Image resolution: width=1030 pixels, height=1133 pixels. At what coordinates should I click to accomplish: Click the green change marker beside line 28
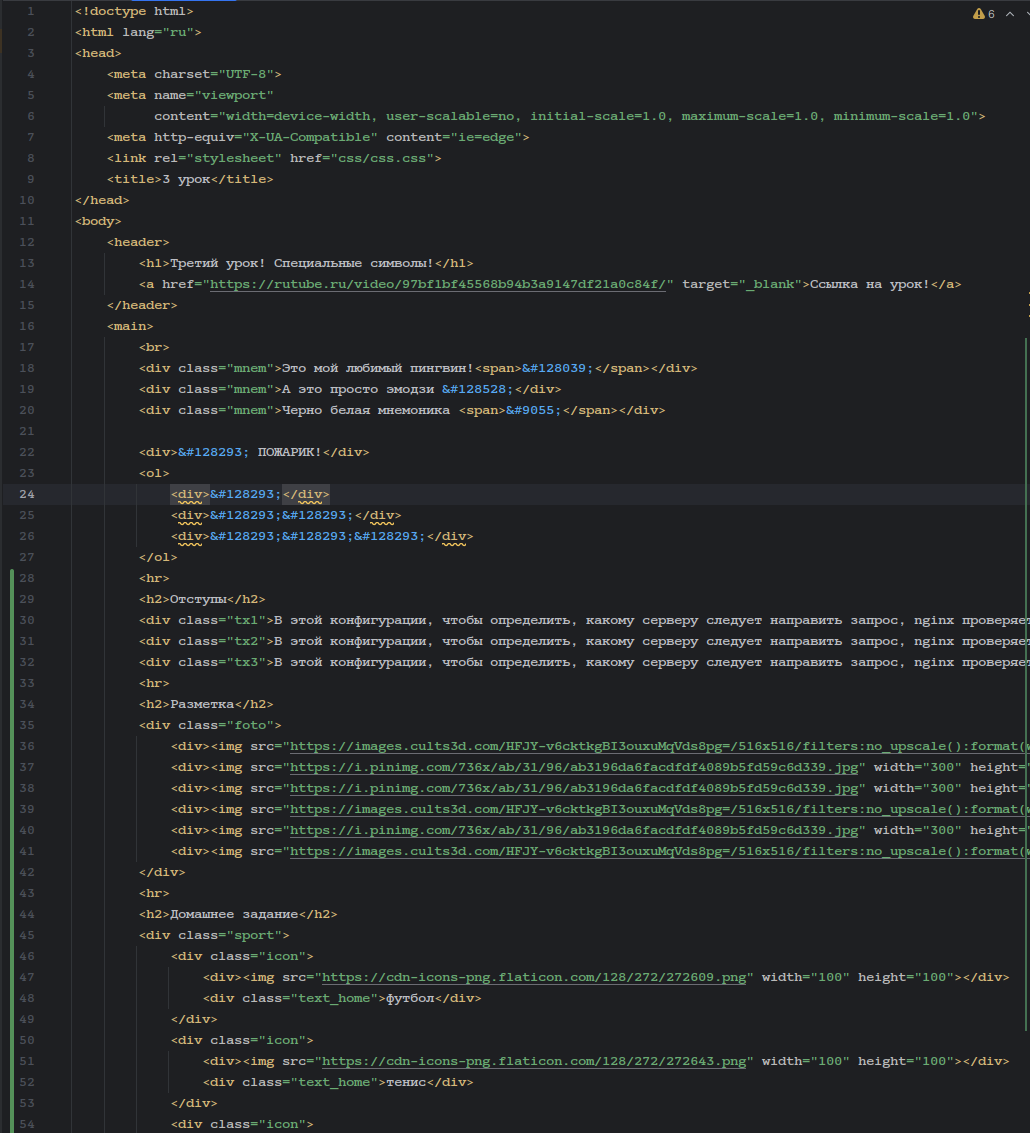(11, 578)
